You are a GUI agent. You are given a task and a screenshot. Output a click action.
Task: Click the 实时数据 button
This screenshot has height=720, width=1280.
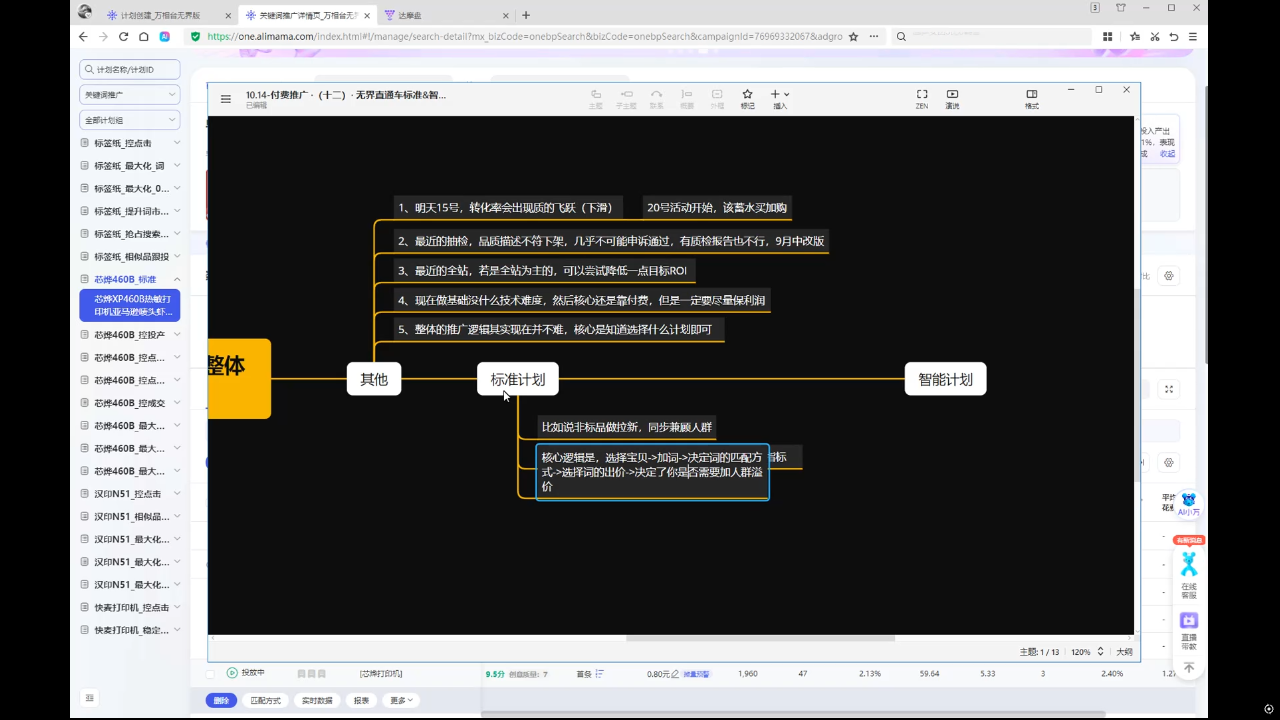[x=317, y=701]
